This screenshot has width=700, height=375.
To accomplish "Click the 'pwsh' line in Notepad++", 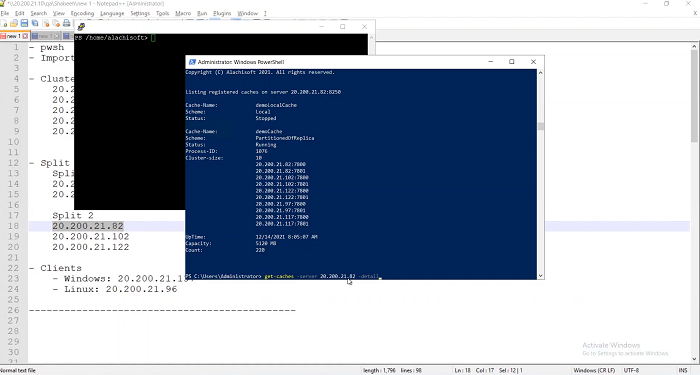I will coord(52,47).
